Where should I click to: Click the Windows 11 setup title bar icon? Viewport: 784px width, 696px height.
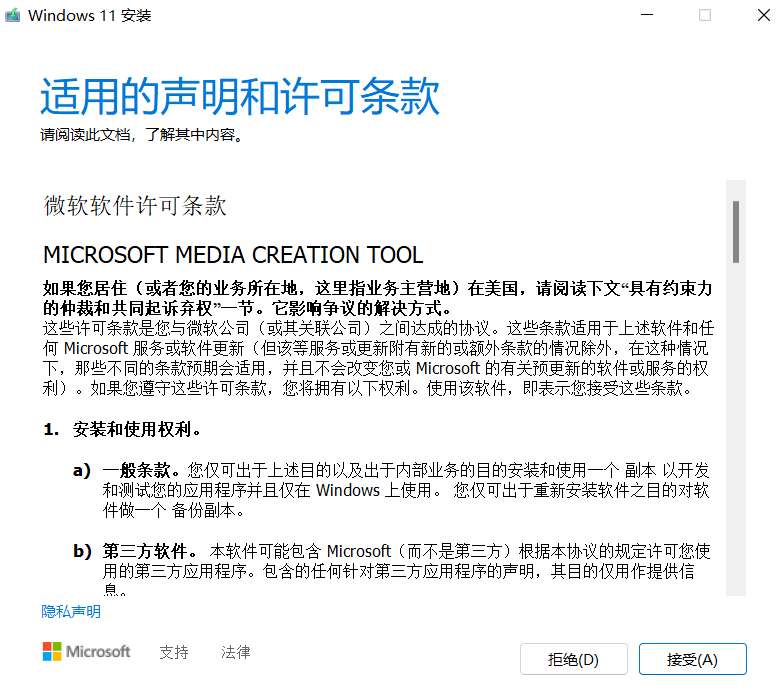(12, 15)
